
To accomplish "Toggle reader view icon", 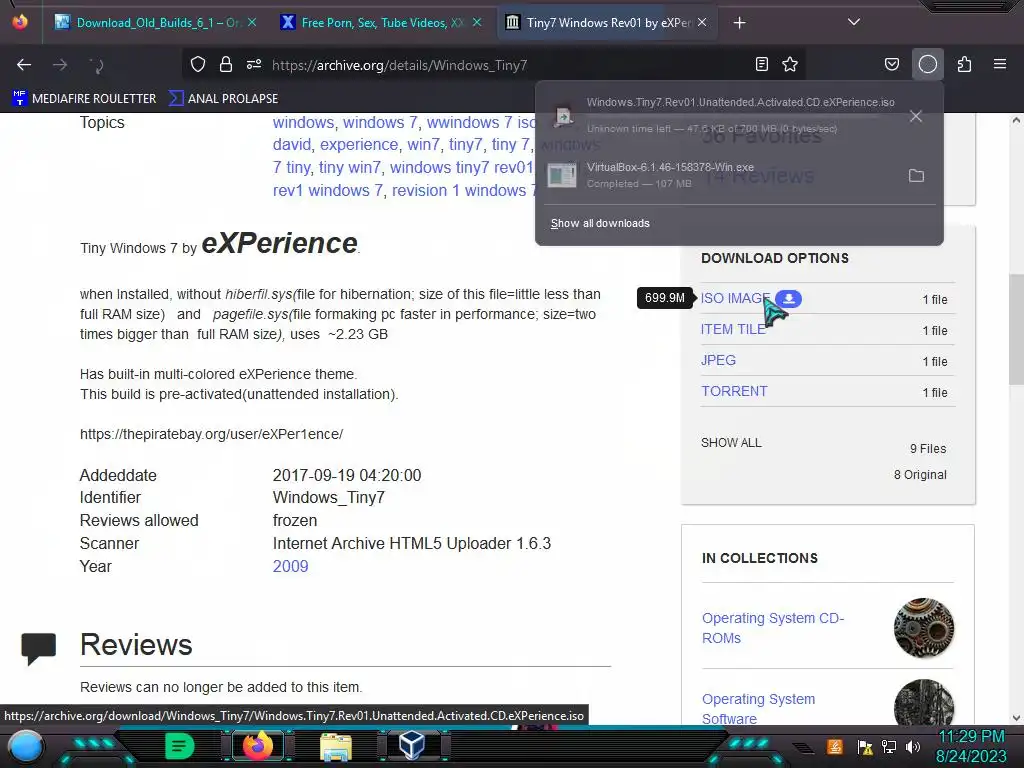I will tap(761, 64).
